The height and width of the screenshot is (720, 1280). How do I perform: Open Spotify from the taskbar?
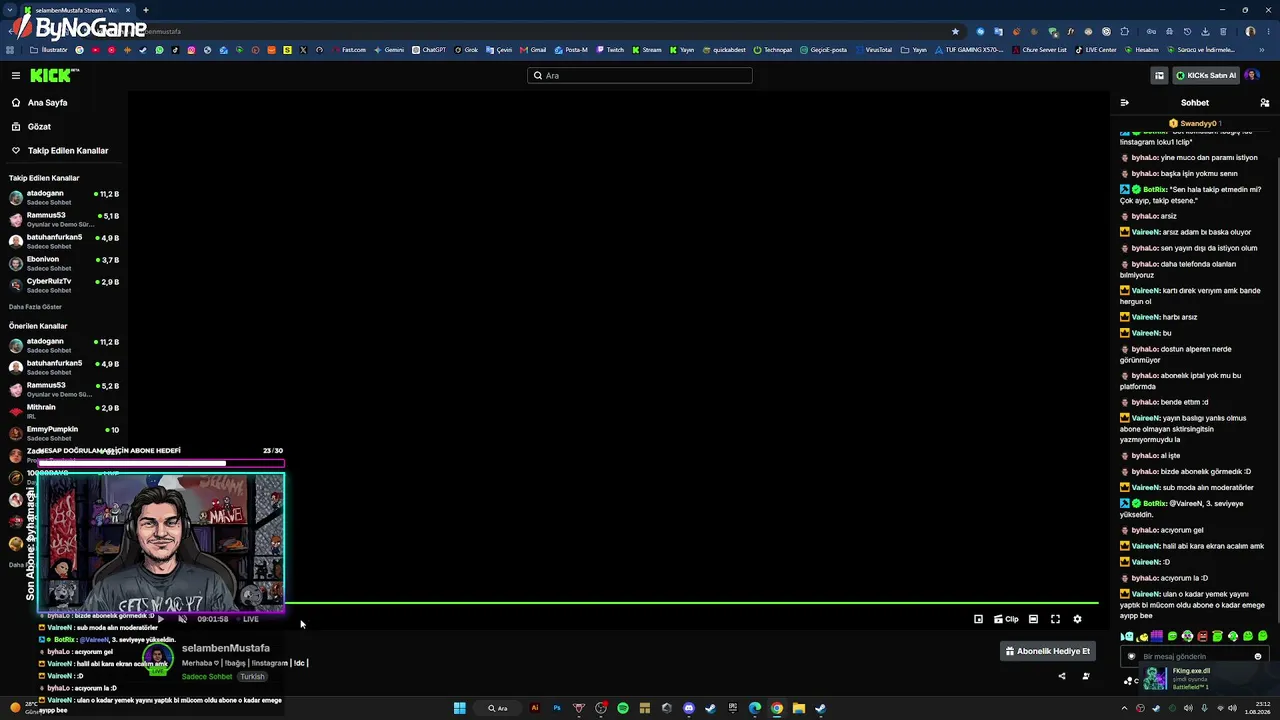[x=623, y=708]
